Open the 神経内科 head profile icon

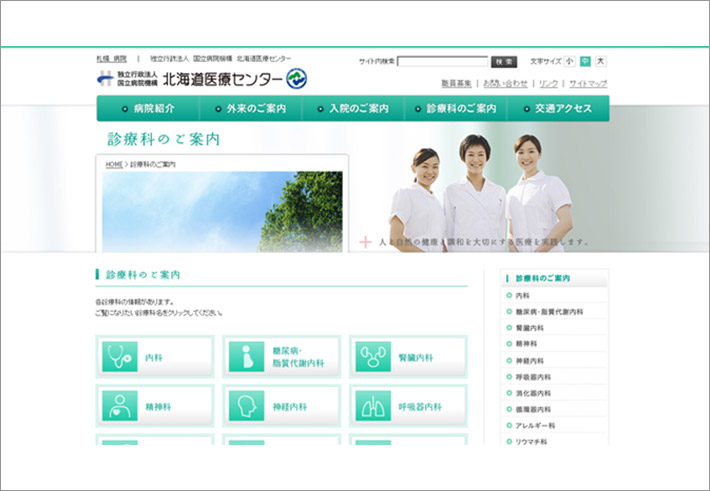point(245,406)
